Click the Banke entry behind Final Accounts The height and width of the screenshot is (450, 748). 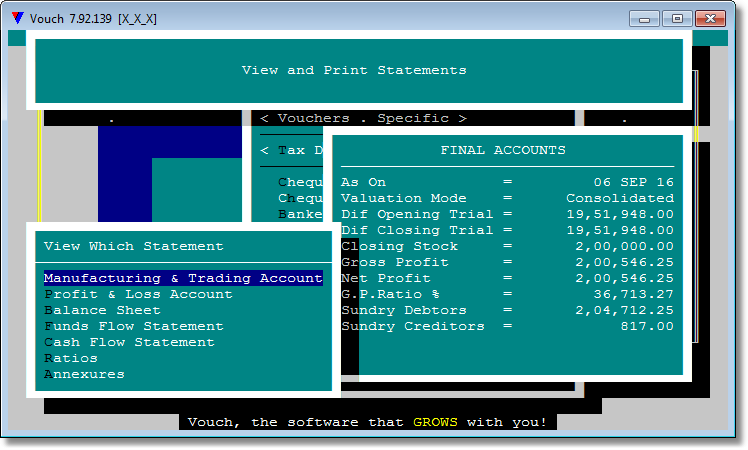[x=301, y=214]
